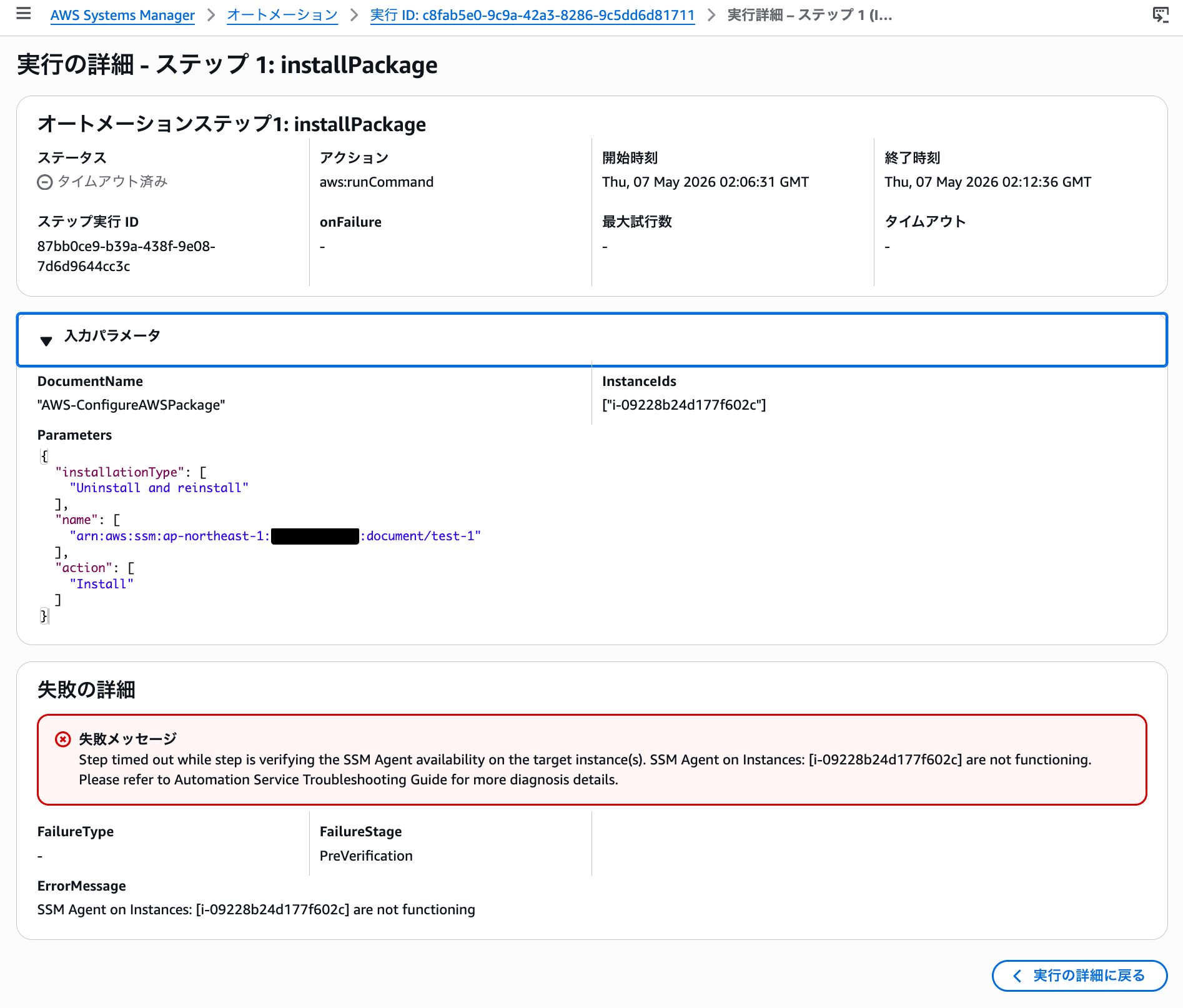Click the タイムアウト済み status text
This screenshot has height=1008, width=1183.
pos(112,182)
